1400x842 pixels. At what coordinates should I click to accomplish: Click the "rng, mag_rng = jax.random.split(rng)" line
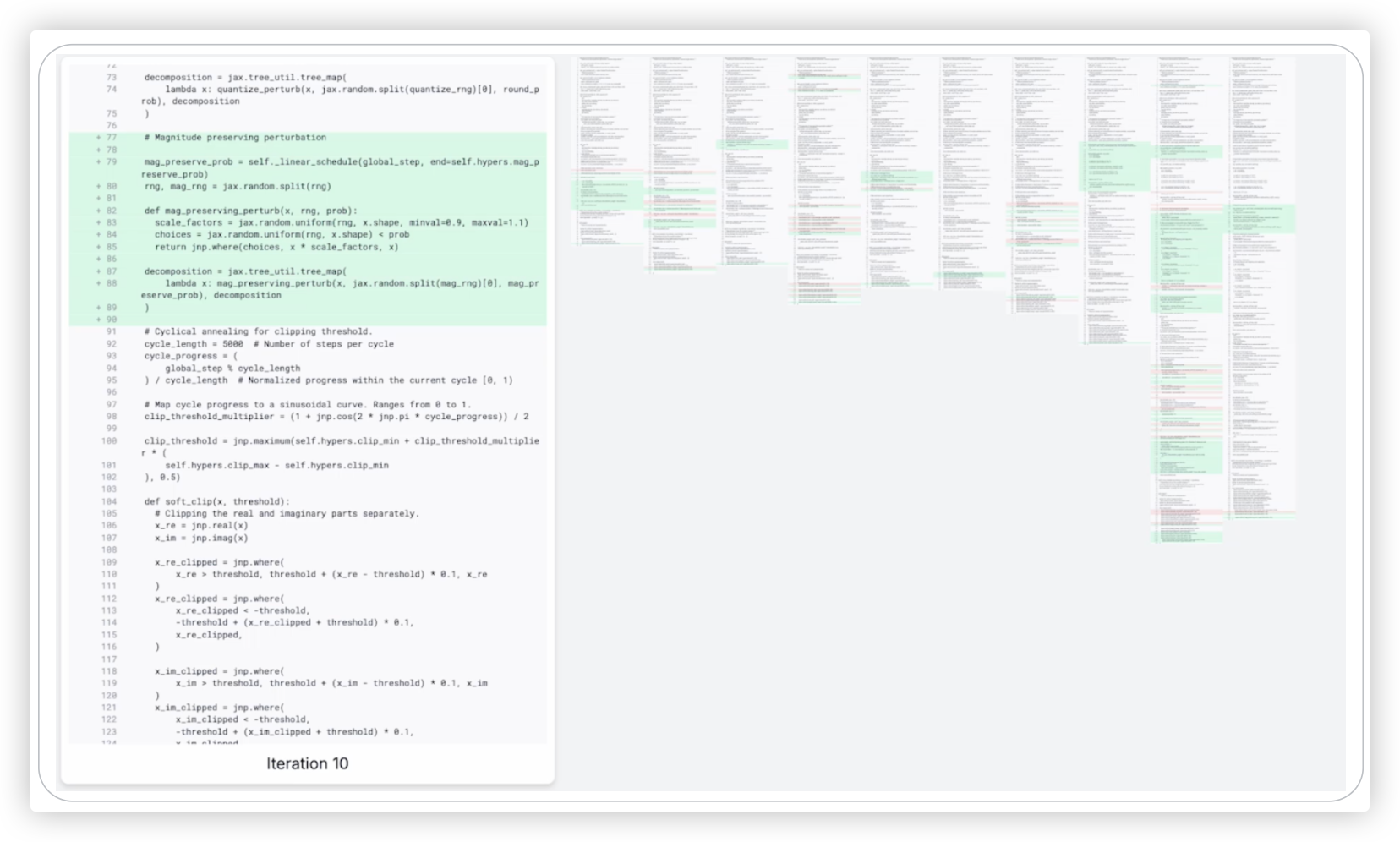point(238,187)
